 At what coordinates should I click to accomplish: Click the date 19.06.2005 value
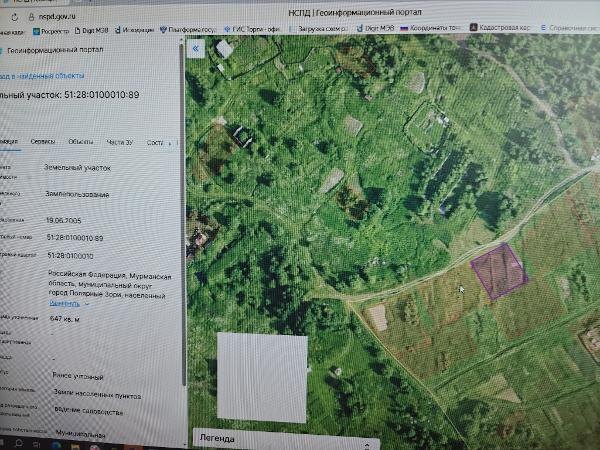pyautogui.click(x=64, y=220)
